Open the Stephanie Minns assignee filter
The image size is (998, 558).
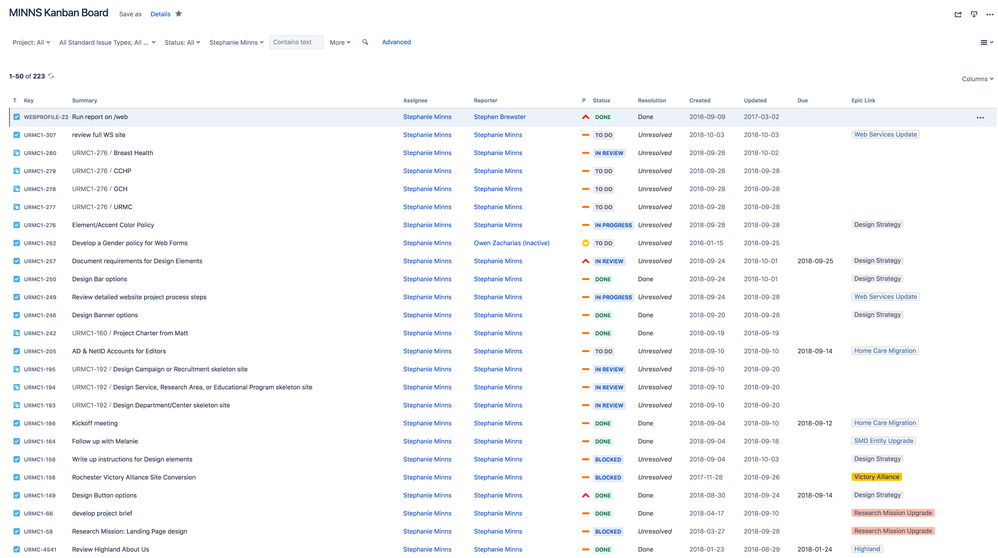tap(236, 43)
